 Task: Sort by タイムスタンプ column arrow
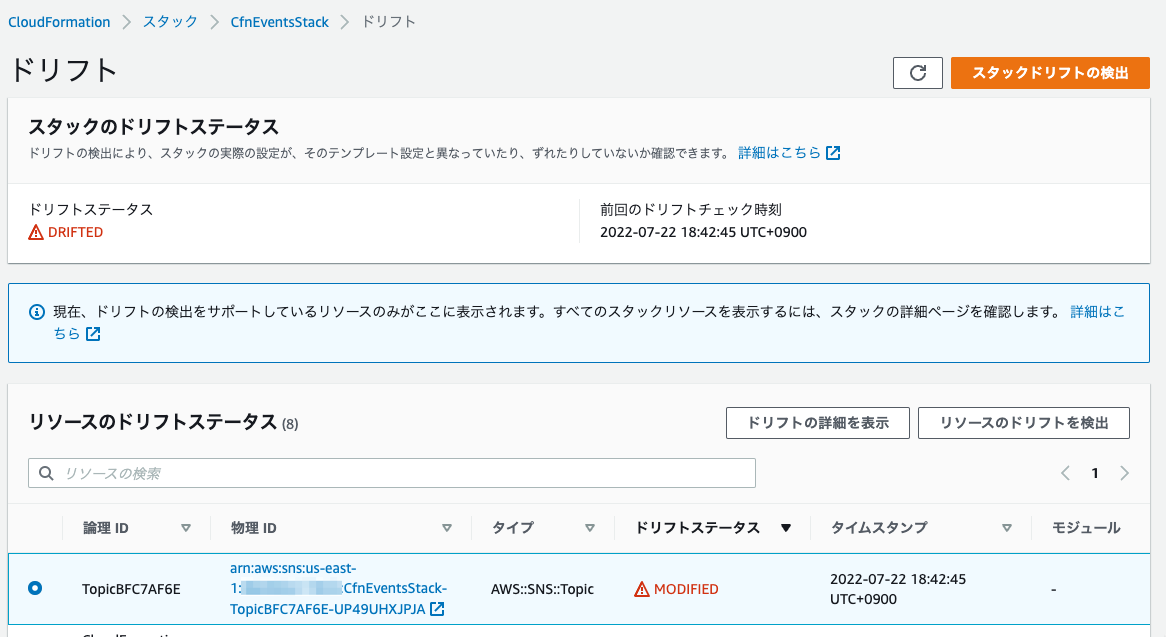(1007, 528)
